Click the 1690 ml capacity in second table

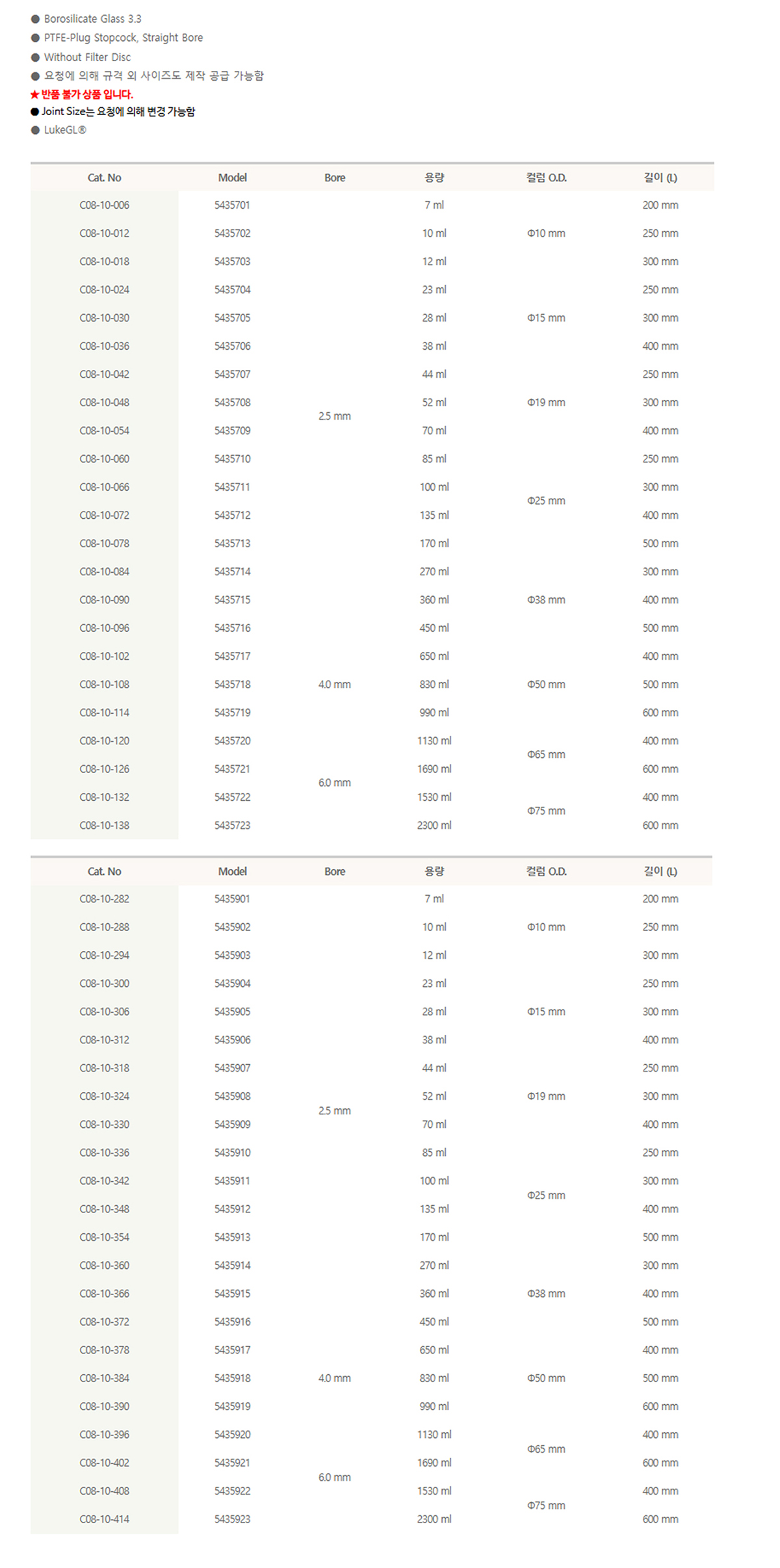point(434,1463)
